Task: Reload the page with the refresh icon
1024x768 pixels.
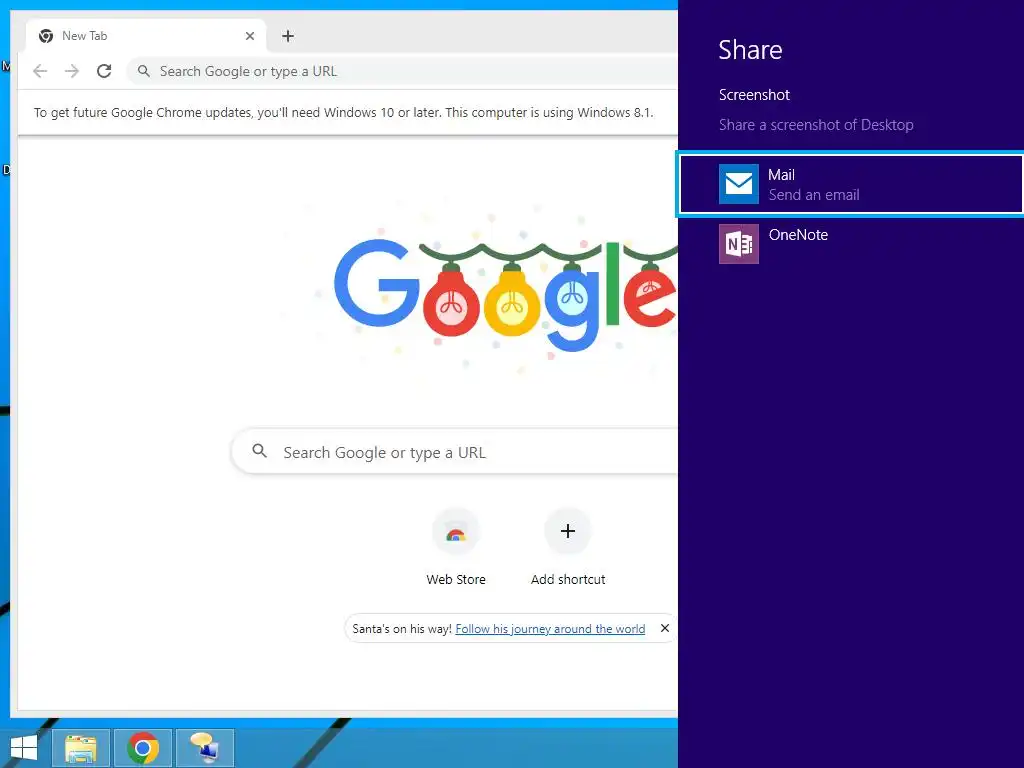Action: 104,71
